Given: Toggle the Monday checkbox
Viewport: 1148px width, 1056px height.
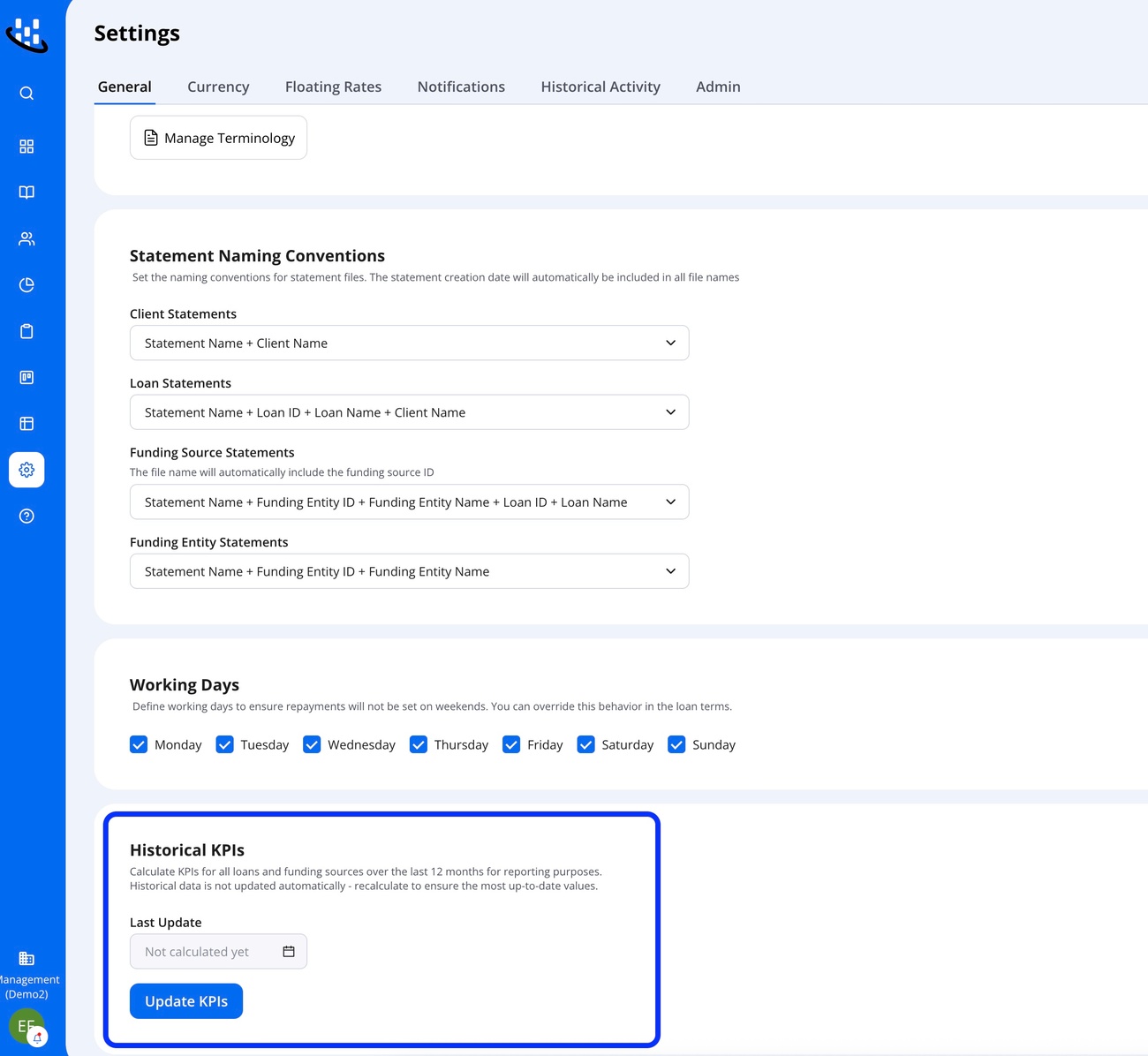Looking at the screenshot, I should (139, 745).
